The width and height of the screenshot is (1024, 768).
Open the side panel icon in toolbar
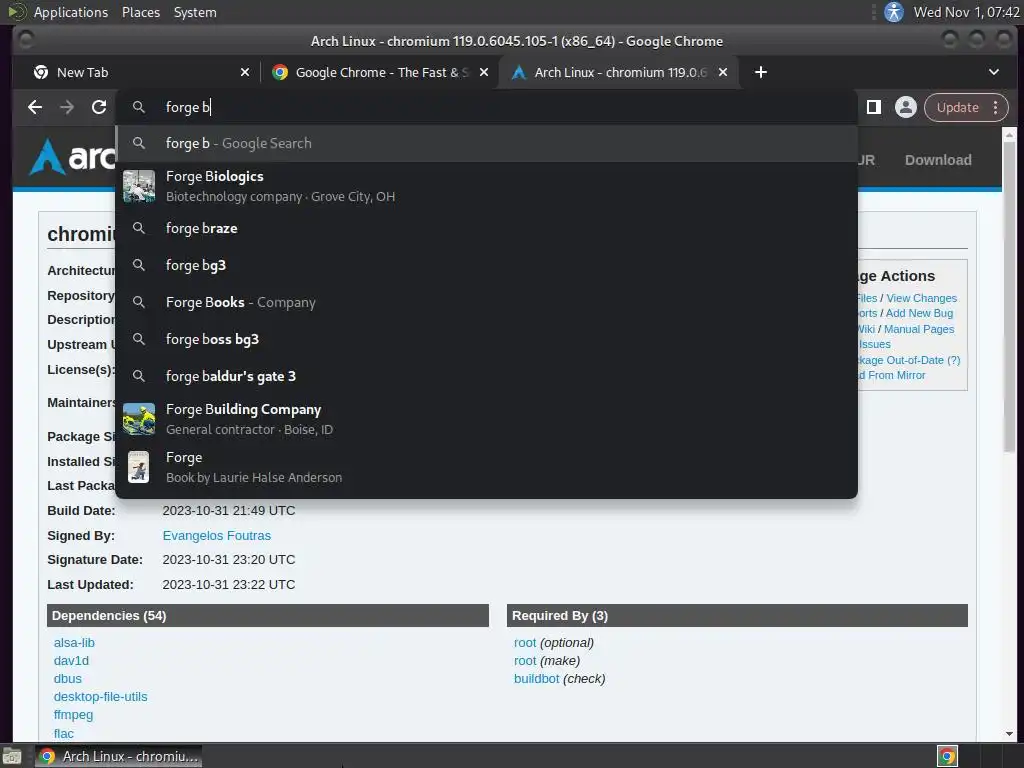click(x=874, y=107)
